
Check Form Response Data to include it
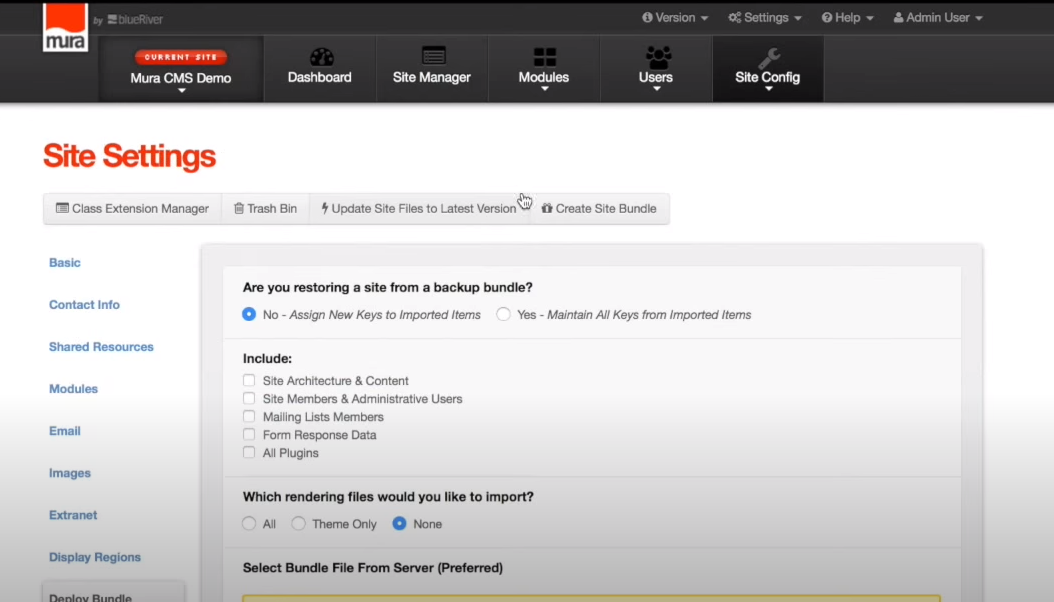tap(249, 434)
